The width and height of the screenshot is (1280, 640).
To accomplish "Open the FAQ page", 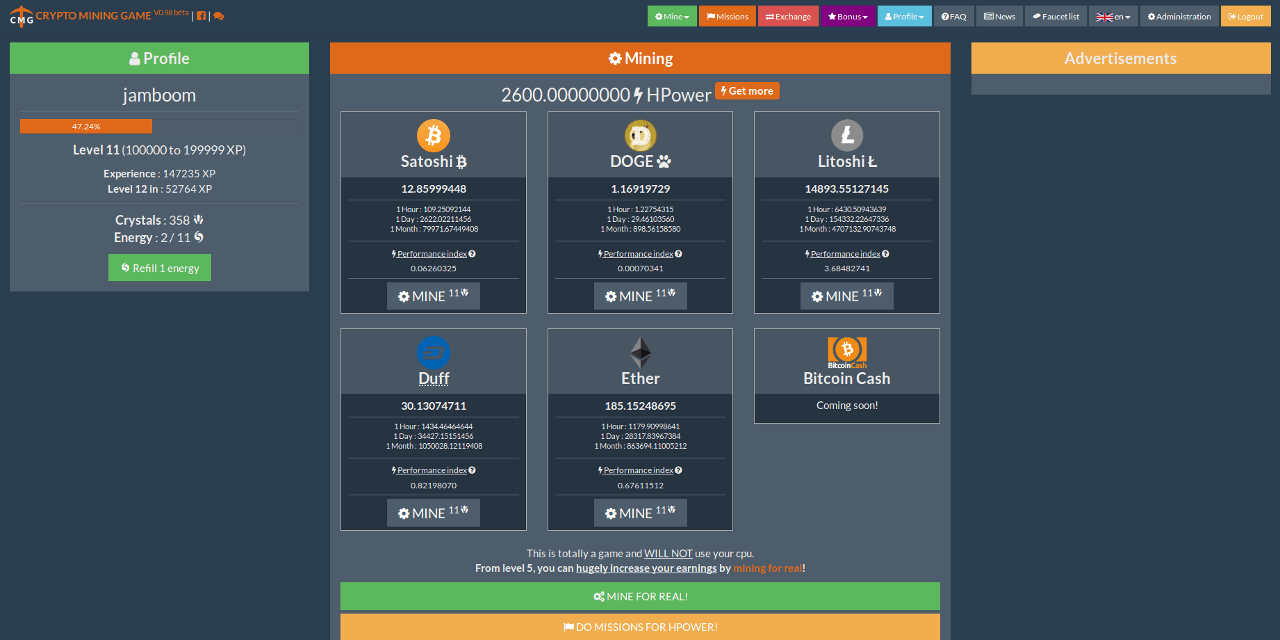I will click(954, 16).
